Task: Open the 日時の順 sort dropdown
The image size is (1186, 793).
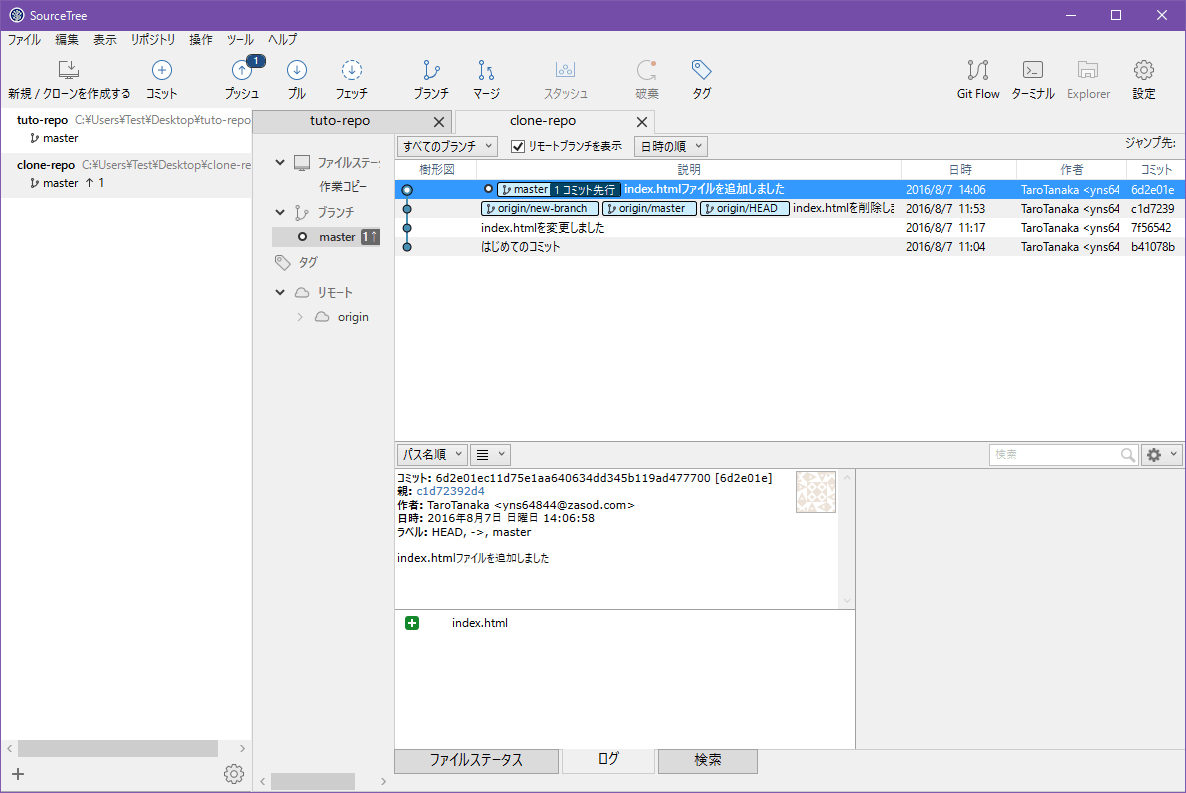Action: pos(670,146)
